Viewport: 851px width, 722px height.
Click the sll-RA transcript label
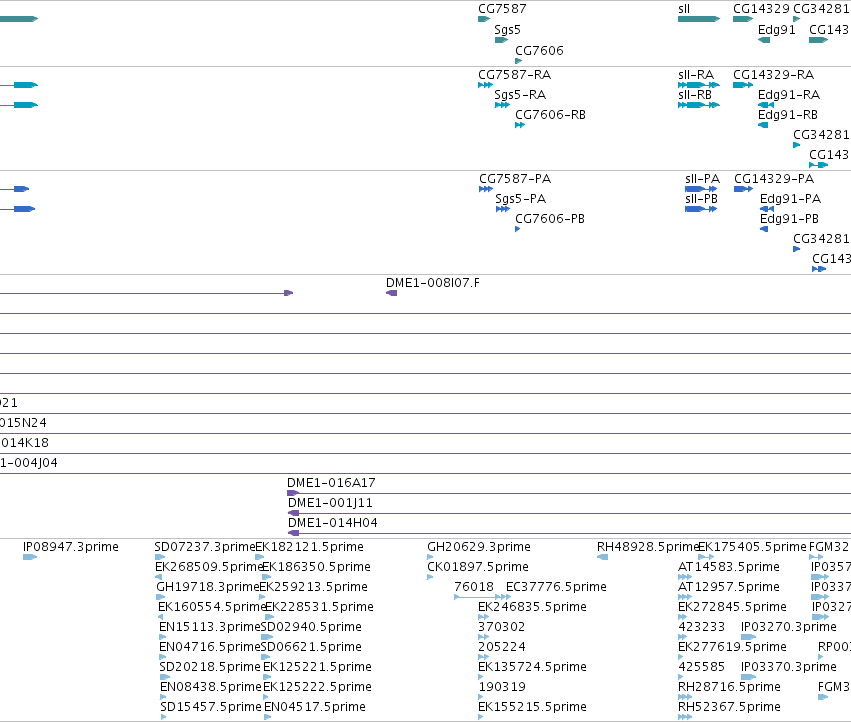click(696, 74)
